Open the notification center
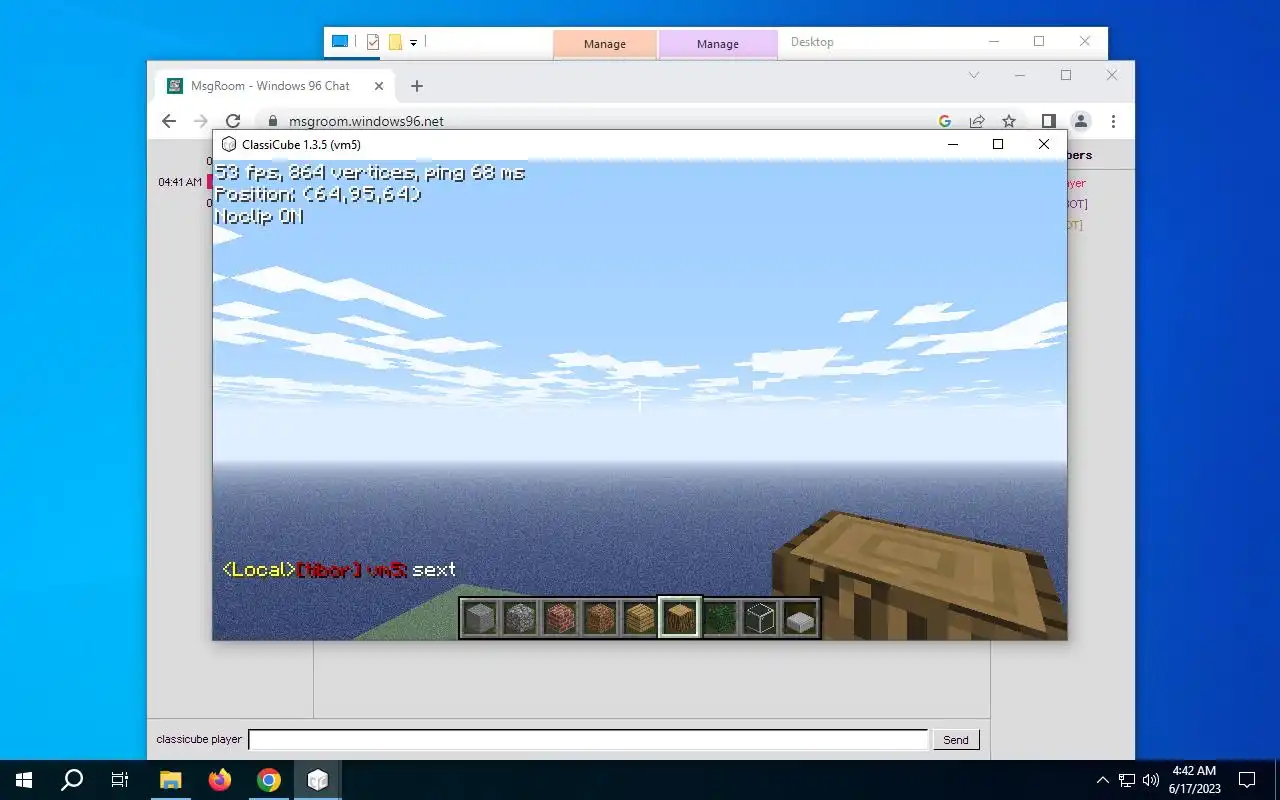 (1247, 780)
